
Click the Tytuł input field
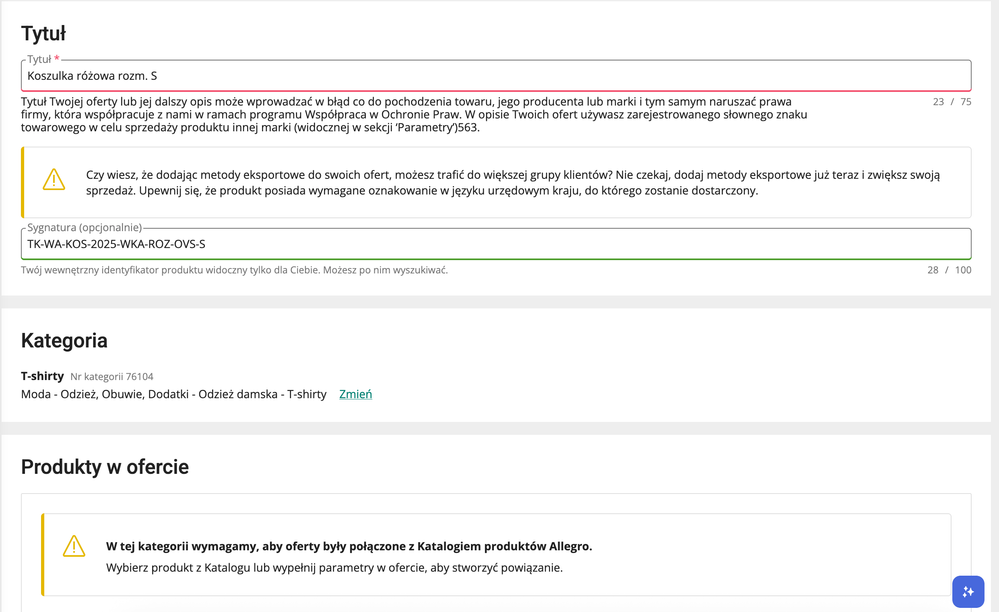tap(495, 76)
